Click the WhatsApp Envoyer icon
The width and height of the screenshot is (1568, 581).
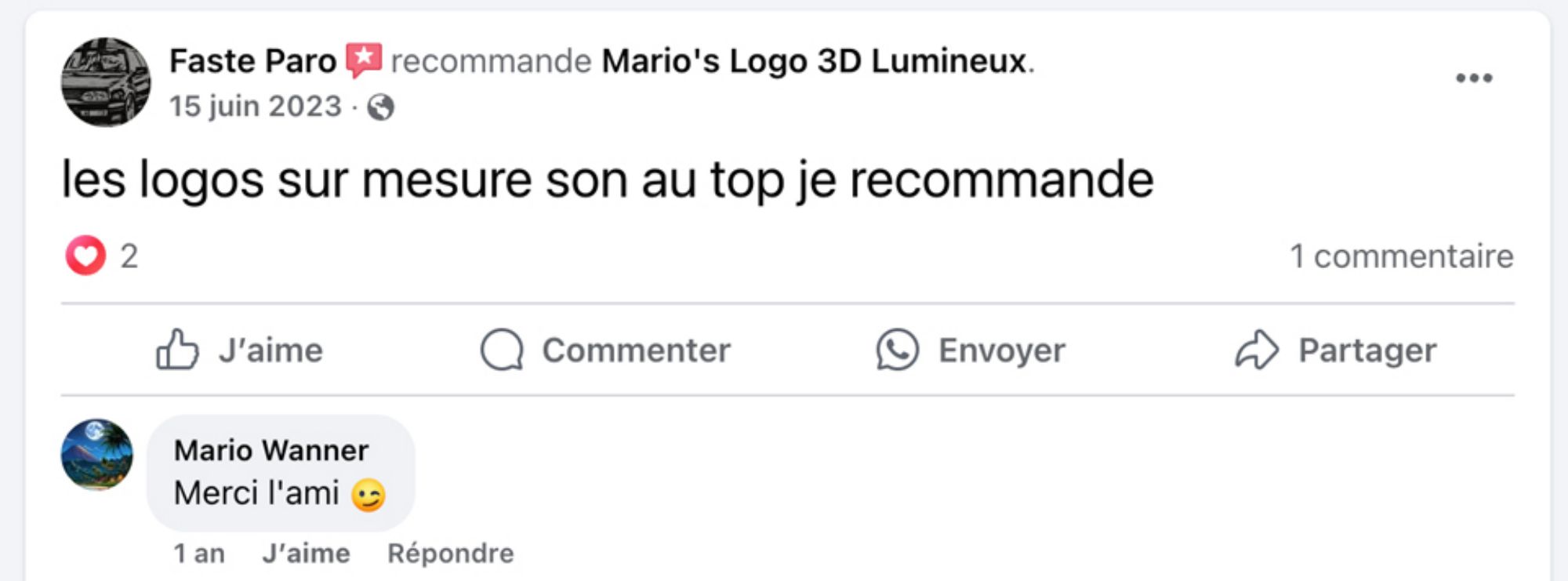897,350
